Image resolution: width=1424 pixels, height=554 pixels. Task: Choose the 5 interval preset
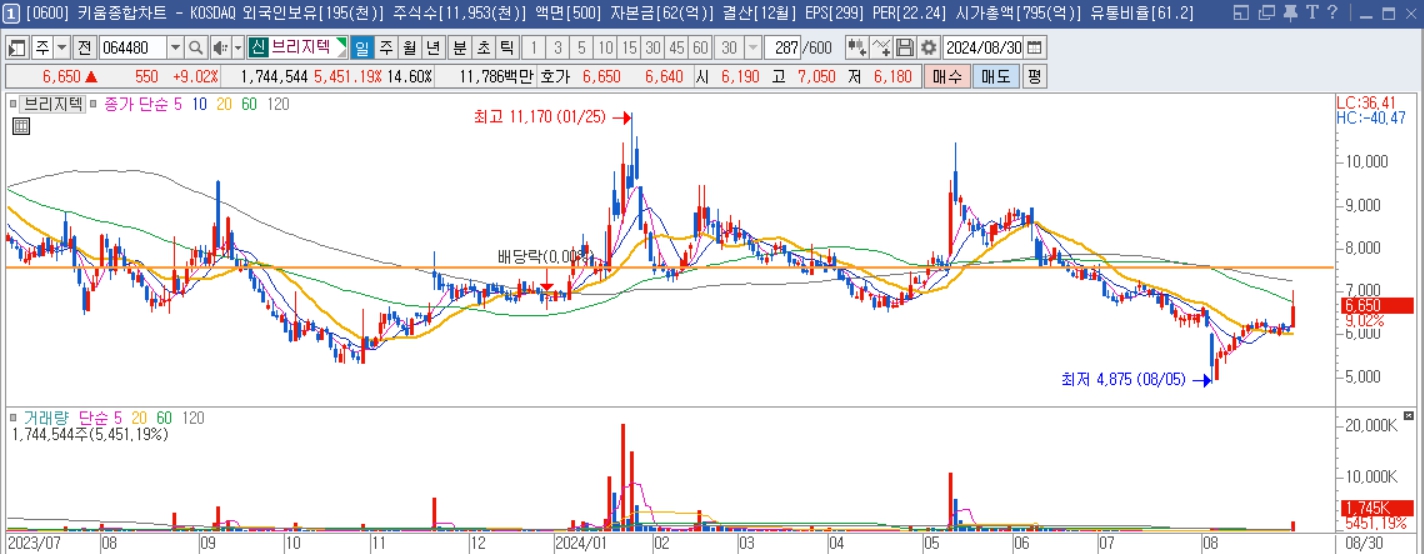tap(581, 48)
